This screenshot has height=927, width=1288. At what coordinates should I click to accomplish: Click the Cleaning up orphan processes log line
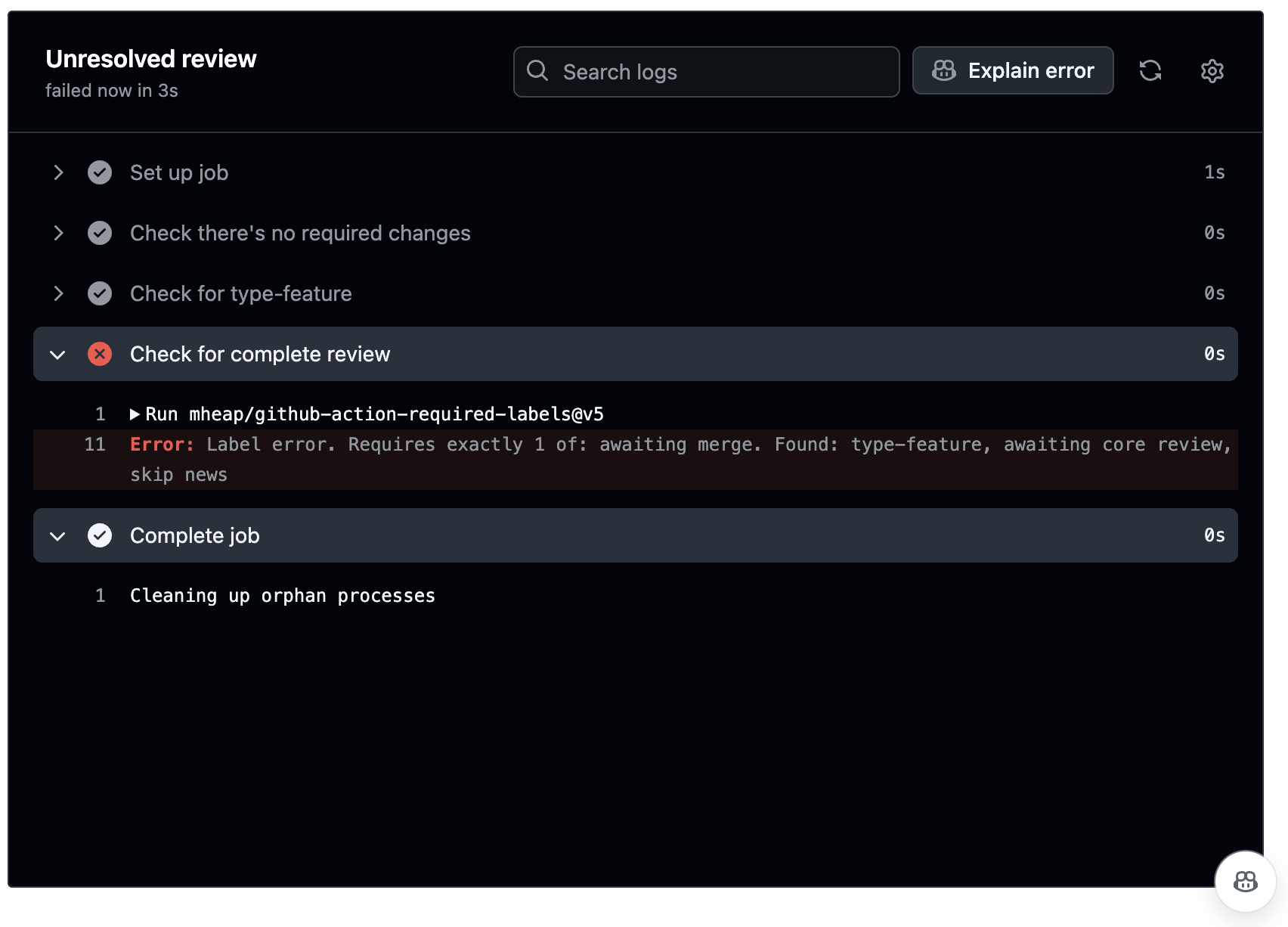(x=283, y=596)
